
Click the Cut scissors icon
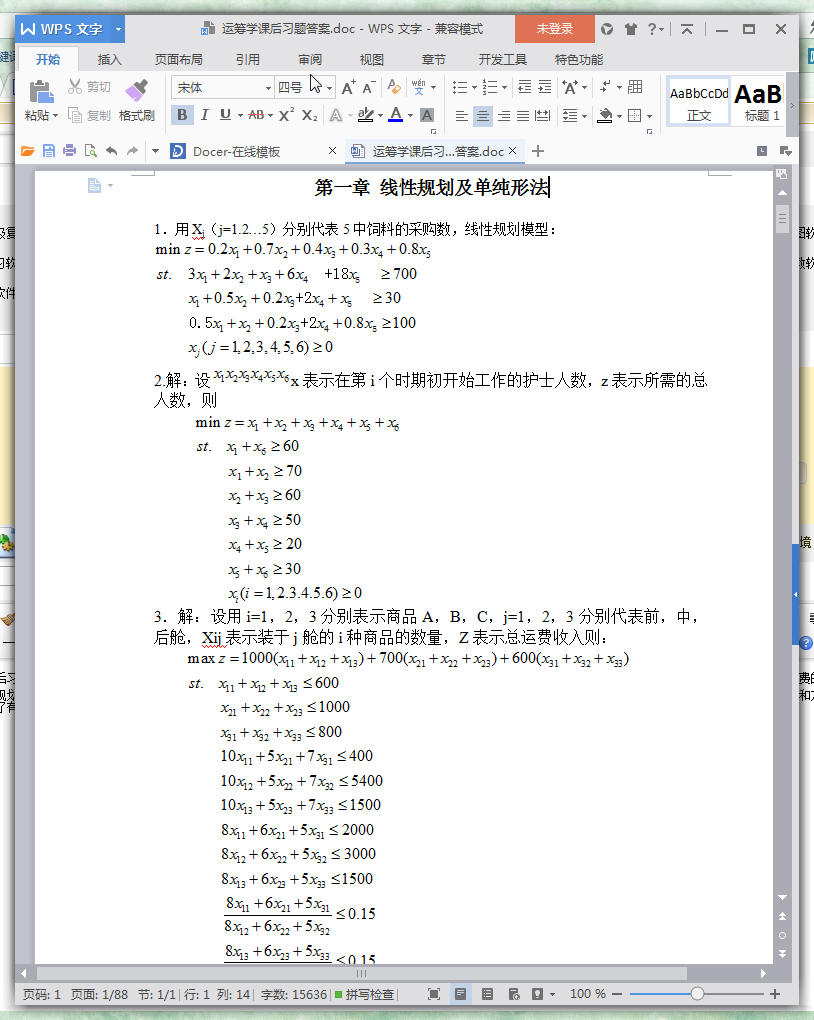pos(75,87)
